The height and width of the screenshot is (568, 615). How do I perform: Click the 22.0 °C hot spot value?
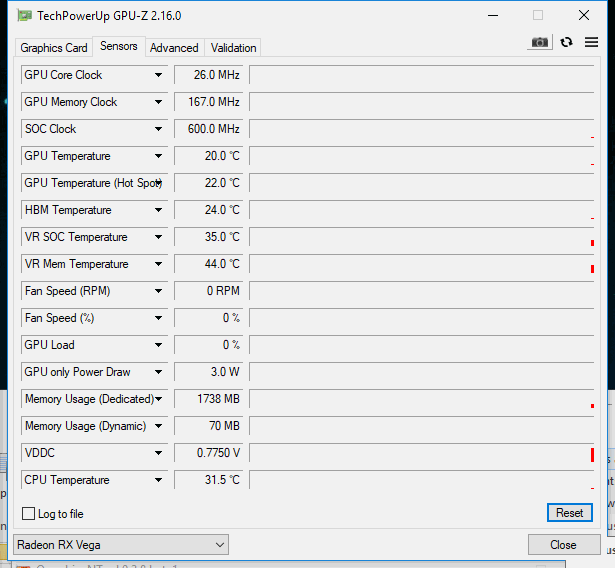click(209, 183)
